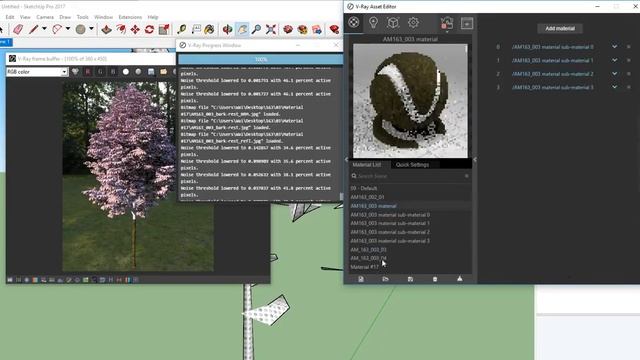Open the Camera menu
This screenshot has width=640, height=360.
(x=45, y=17)
